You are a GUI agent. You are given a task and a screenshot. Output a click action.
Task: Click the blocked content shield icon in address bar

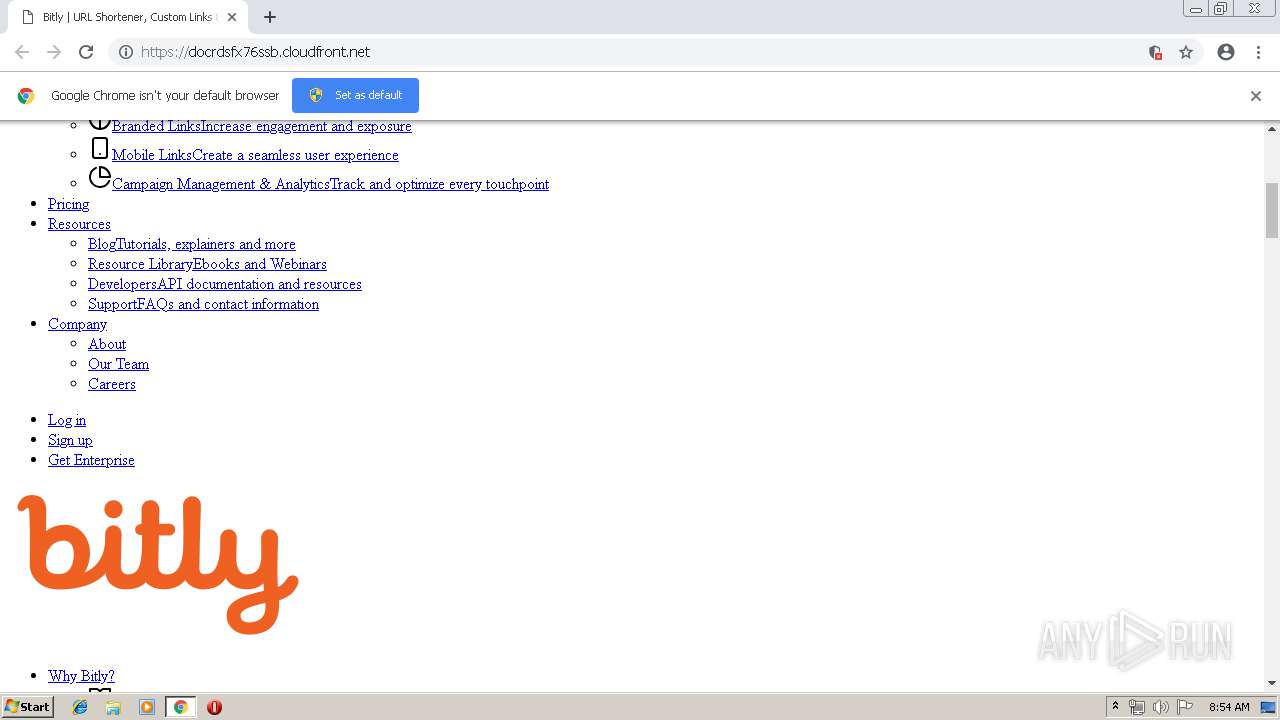click(1155, 52)
